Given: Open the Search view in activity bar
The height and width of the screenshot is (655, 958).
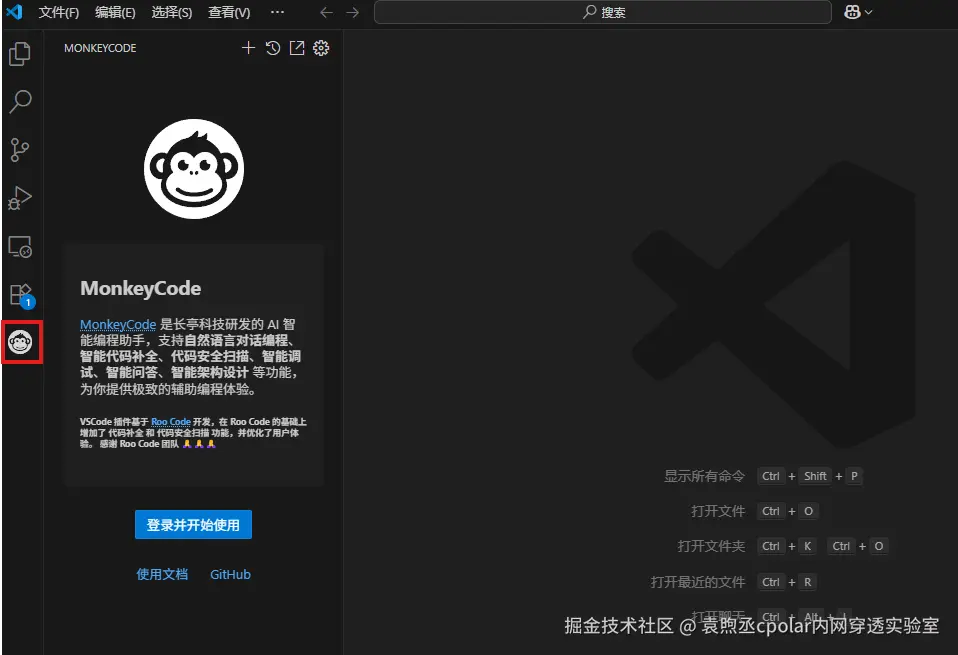Looking at the screenshot, I should coord(20,101).
